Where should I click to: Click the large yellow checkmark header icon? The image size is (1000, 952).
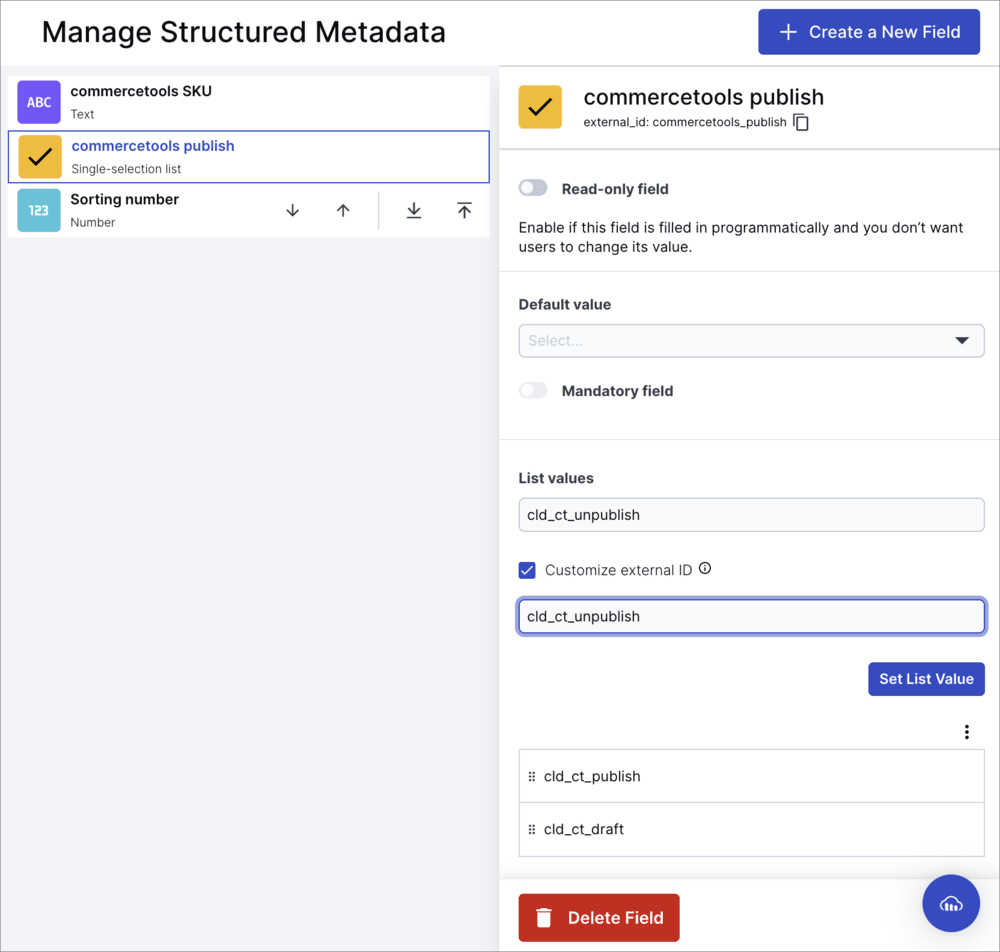pos(540,107)
